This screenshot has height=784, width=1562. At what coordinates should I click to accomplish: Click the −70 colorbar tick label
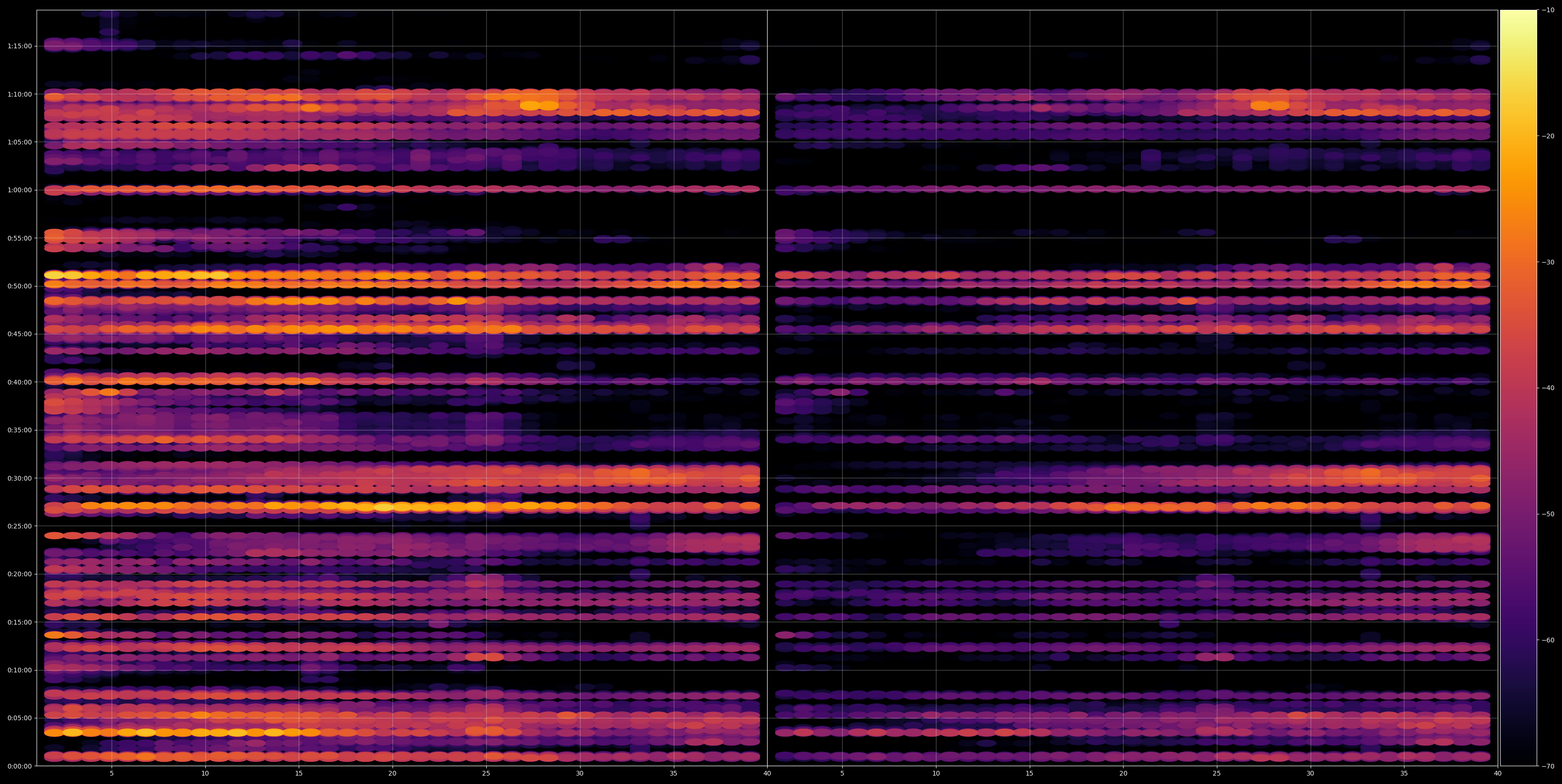pyautogui.click(x=1548, y=766)
